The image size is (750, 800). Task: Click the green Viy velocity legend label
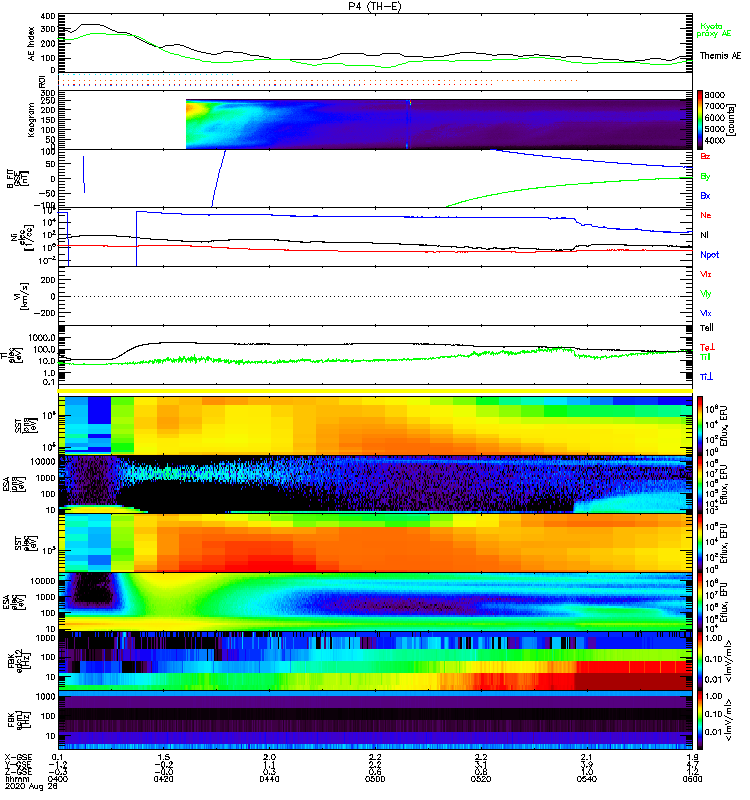click(706, 294)
